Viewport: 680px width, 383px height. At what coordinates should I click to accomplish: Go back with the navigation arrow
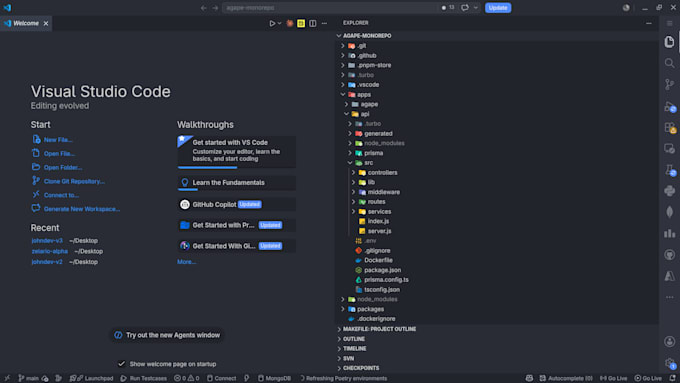click(203, 8)
